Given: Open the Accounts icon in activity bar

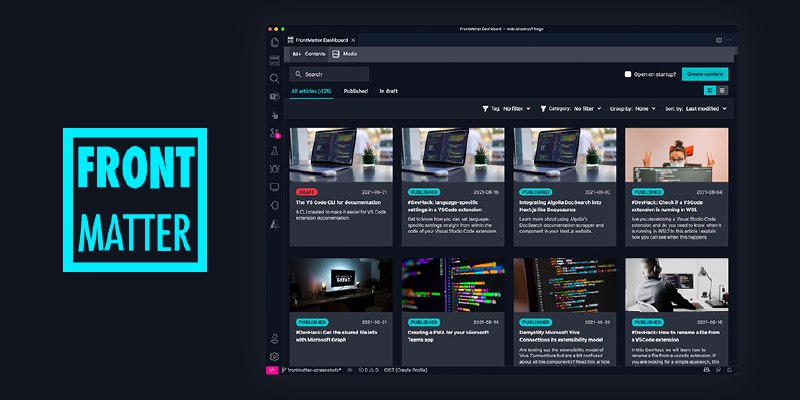Looking at the screenshot, I should pyautogui.click(x=274, y=339).
